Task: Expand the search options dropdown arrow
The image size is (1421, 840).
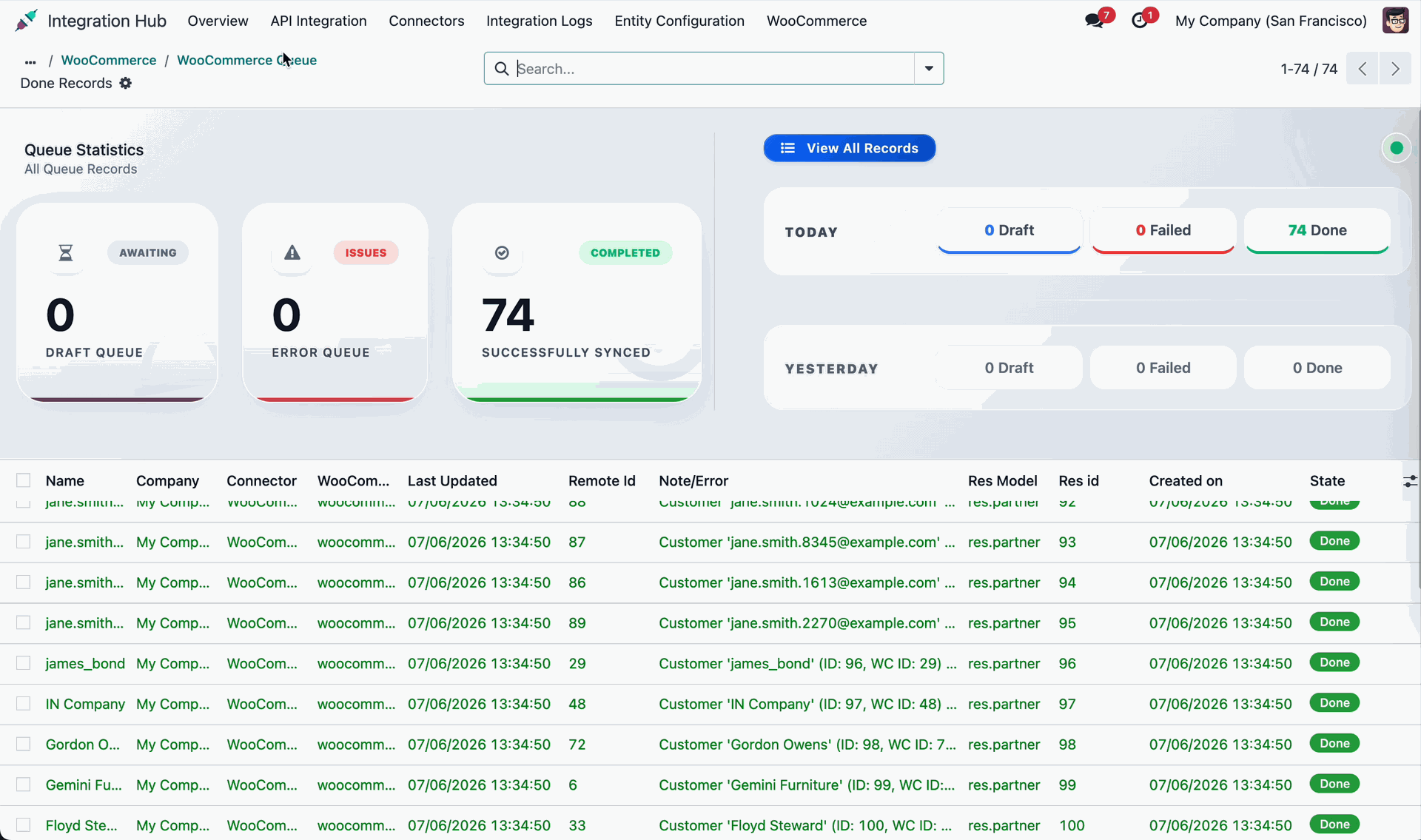Action: [x=929, y=69]
